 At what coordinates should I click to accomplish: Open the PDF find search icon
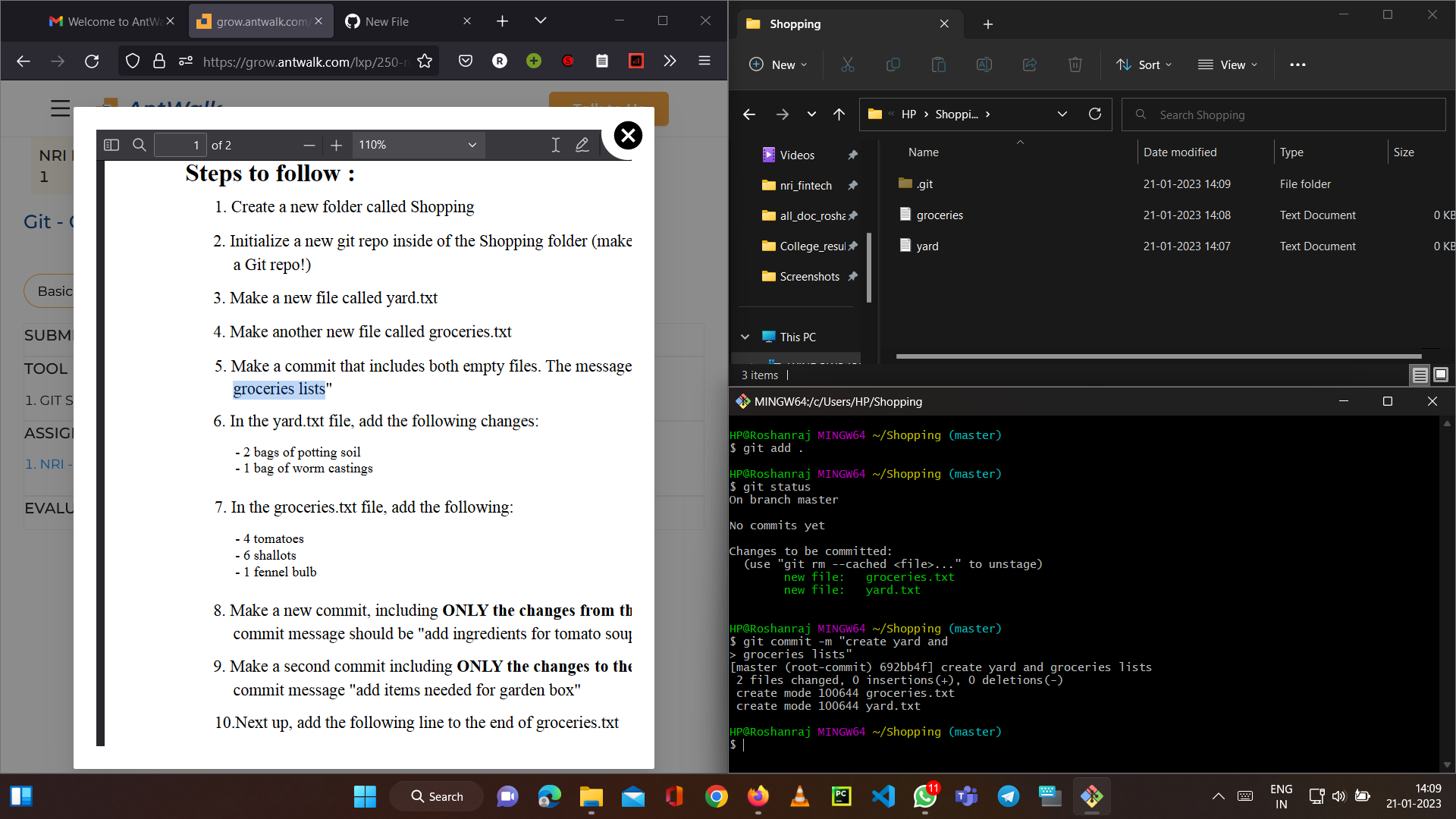pyautogui.click(x=139, y=145)
